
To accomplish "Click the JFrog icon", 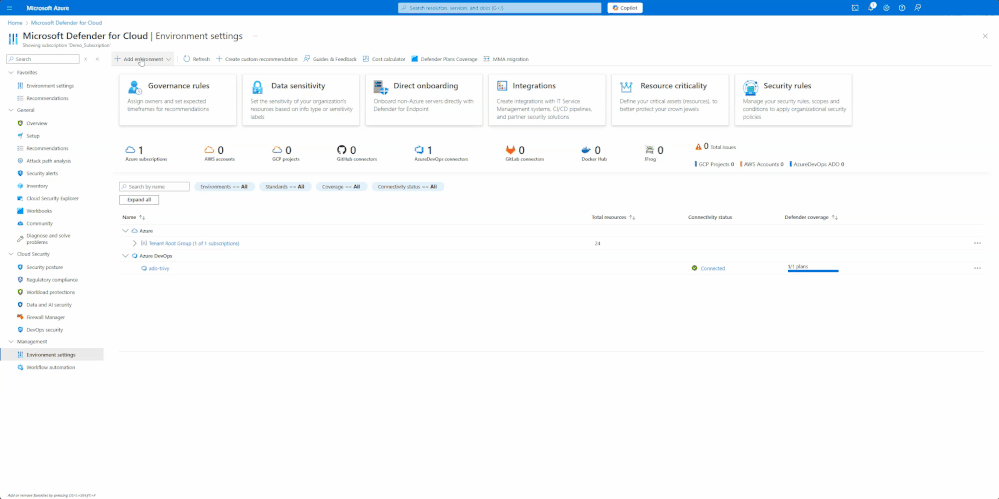I will 650,150.
